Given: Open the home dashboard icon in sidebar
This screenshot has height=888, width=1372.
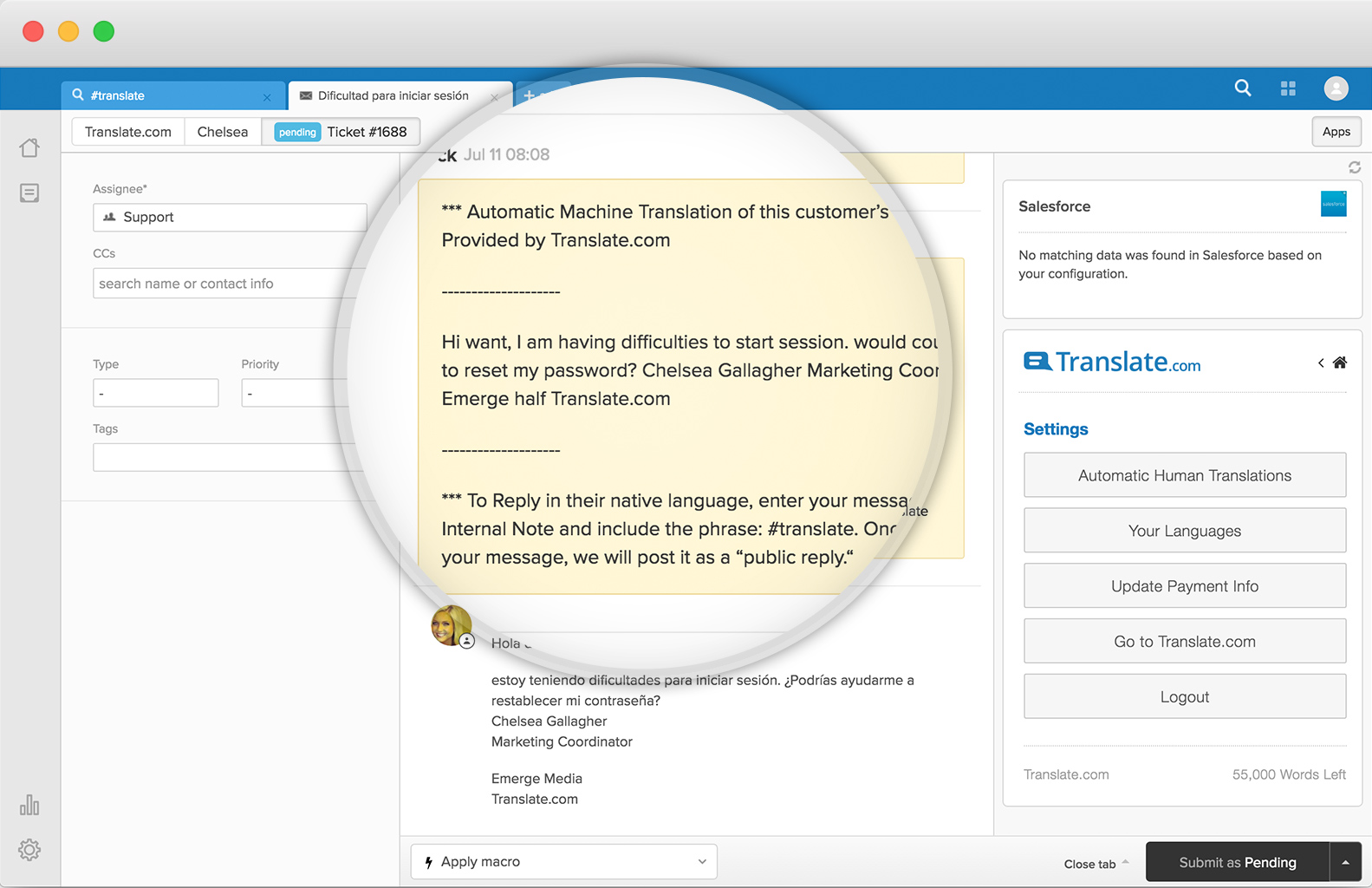Looking at the screenshot, I should pyautogui.click(x=29, y=147).
